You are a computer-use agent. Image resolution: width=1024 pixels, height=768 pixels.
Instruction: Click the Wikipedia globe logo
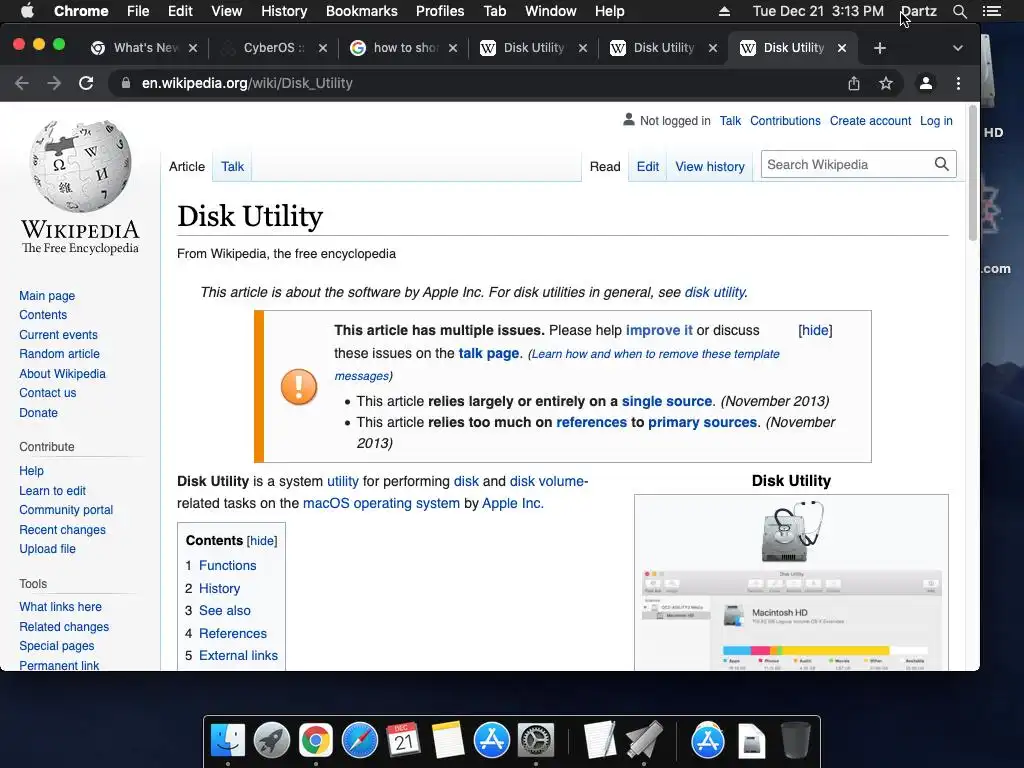point(80,166)
